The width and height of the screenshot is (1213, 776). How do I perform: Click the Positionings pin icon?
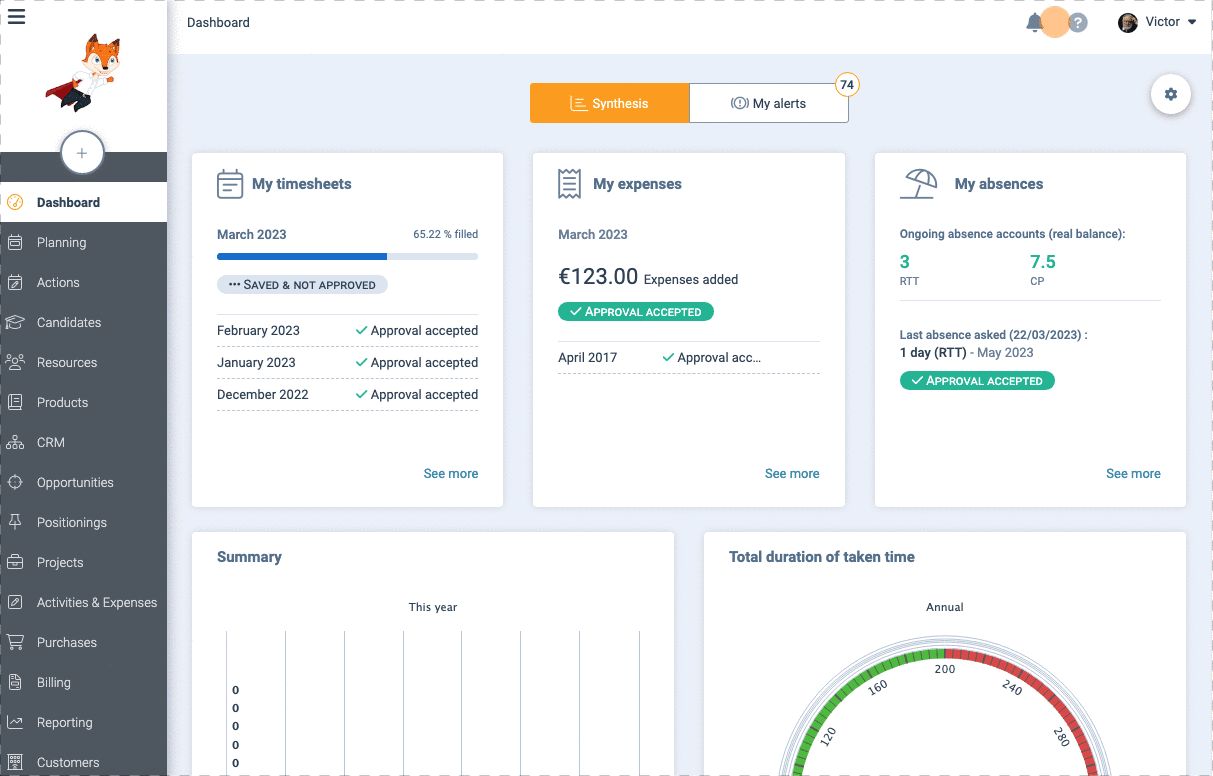pos(15,522)
